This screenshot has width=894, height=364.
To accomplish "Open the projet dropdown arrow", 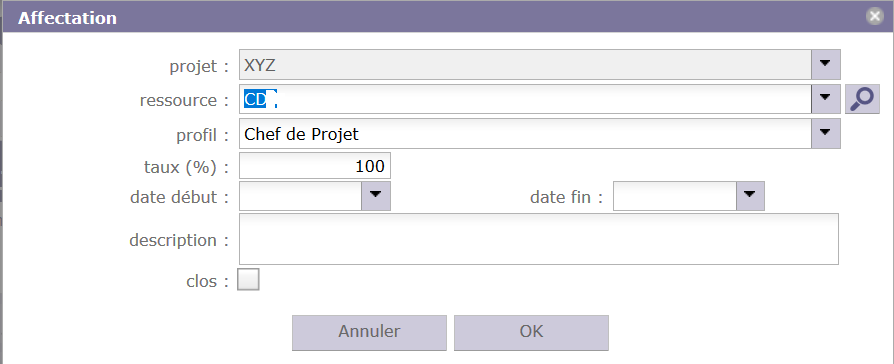I will tap(826, 64).
